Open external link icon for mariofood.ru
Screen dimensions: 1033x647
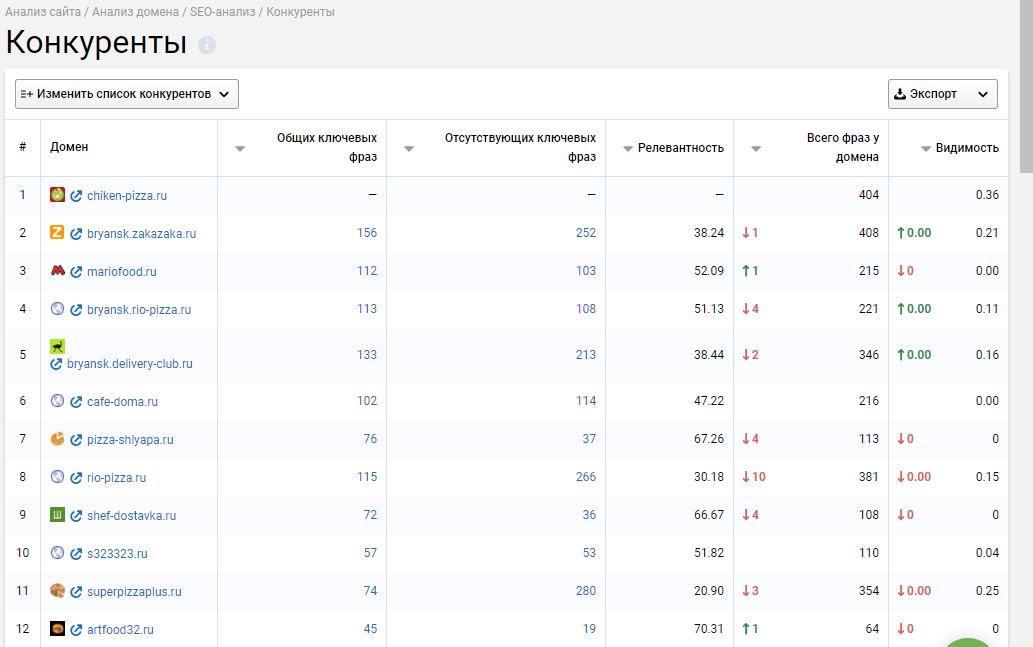(76, 272)
